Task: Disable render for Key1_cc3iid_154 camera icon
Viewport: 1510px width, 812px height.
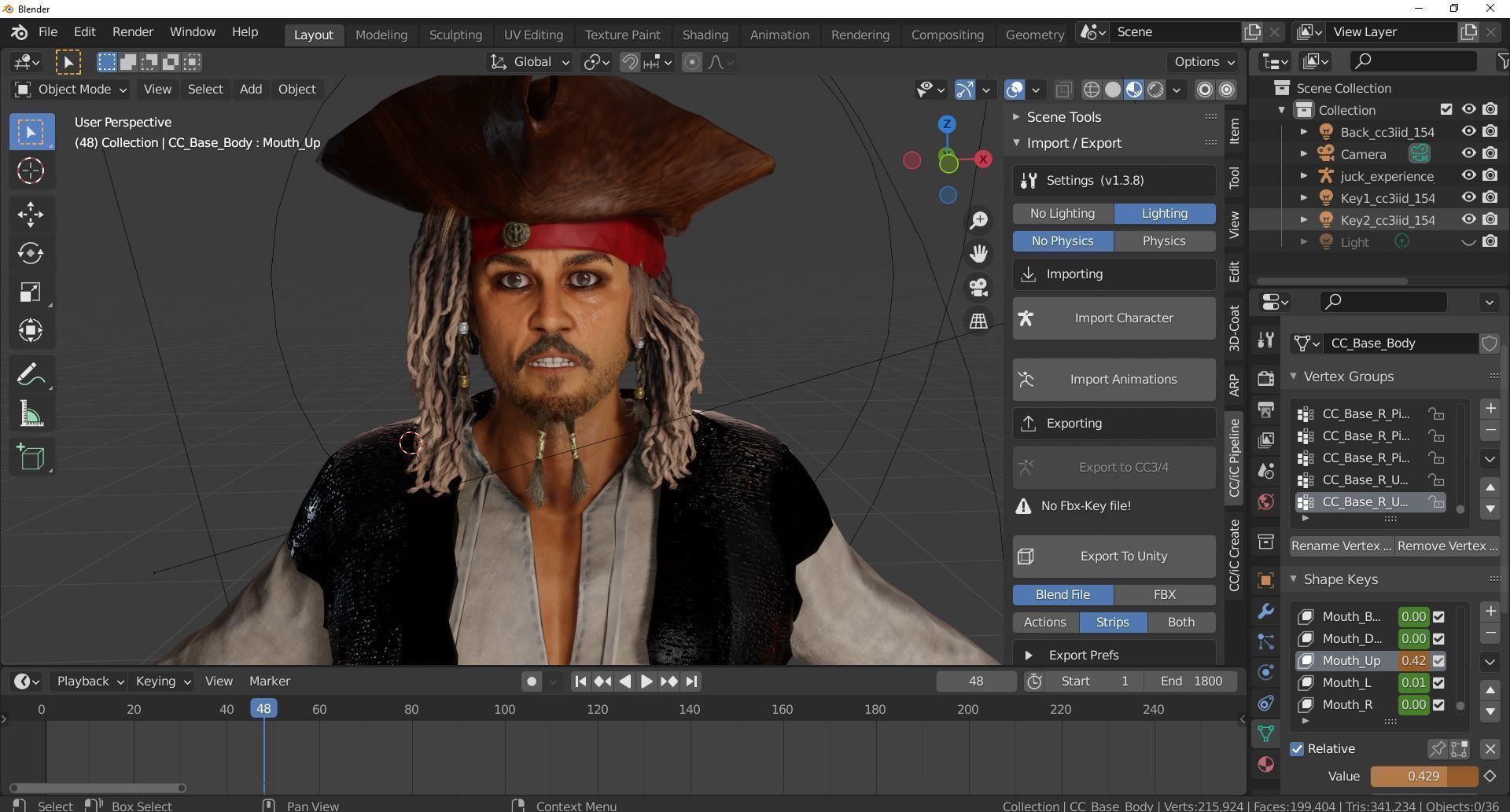Action: click(1490, 198)
